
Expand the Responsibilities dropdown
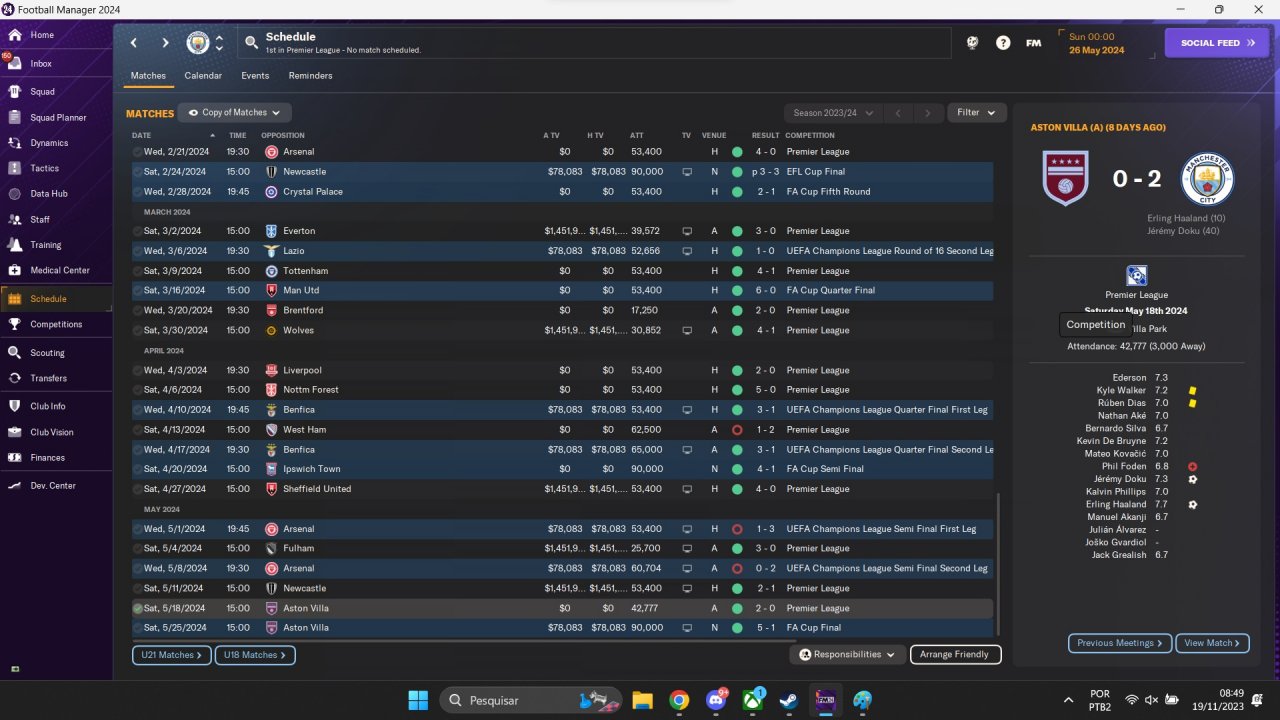click(x=847, y=655)
